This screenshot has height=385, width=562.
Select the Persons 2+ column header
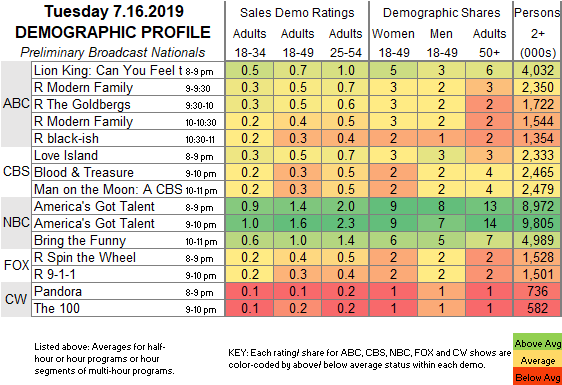tap(538, 32)
